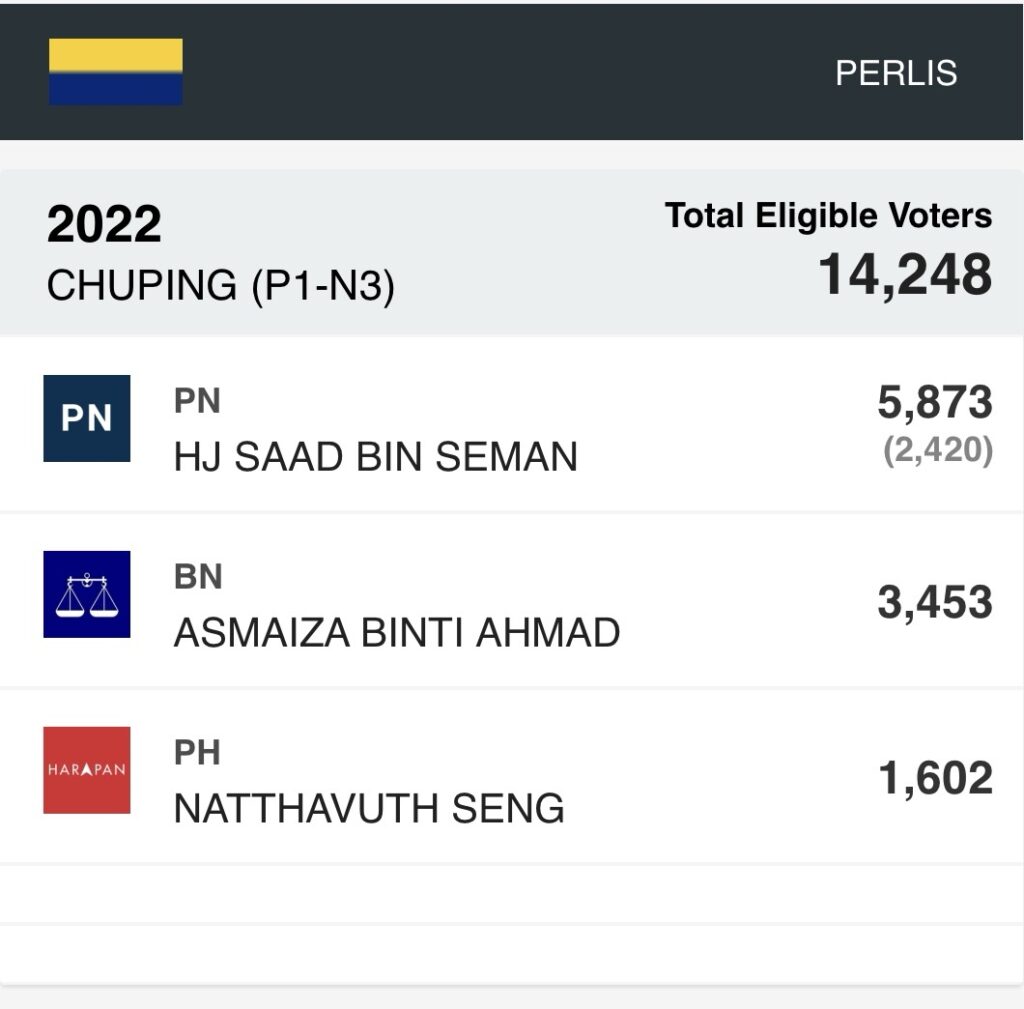Click the BN scales party logo
This screenshot has width=1024, height=1009.
tap(87, 594)
